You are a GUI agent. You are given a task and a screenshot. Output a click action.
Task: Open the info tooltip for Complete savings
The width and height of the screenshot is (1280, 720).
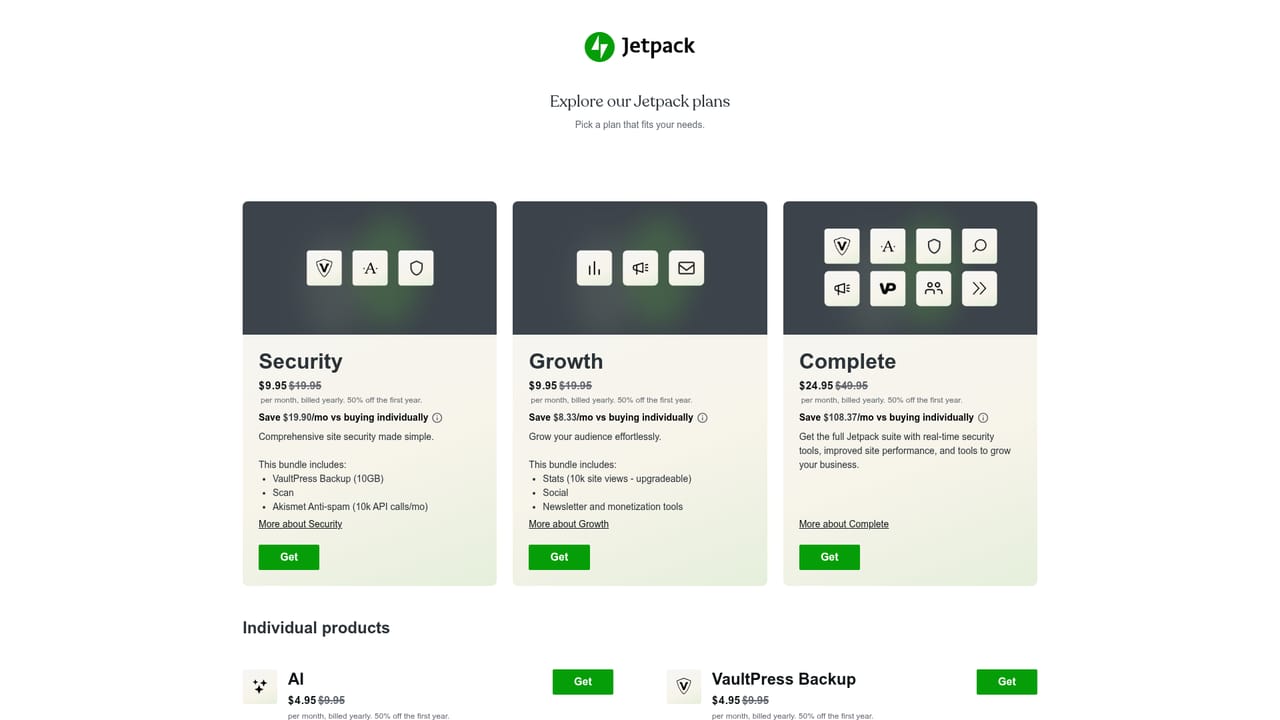pyautogui.click(x=983, y=418)
